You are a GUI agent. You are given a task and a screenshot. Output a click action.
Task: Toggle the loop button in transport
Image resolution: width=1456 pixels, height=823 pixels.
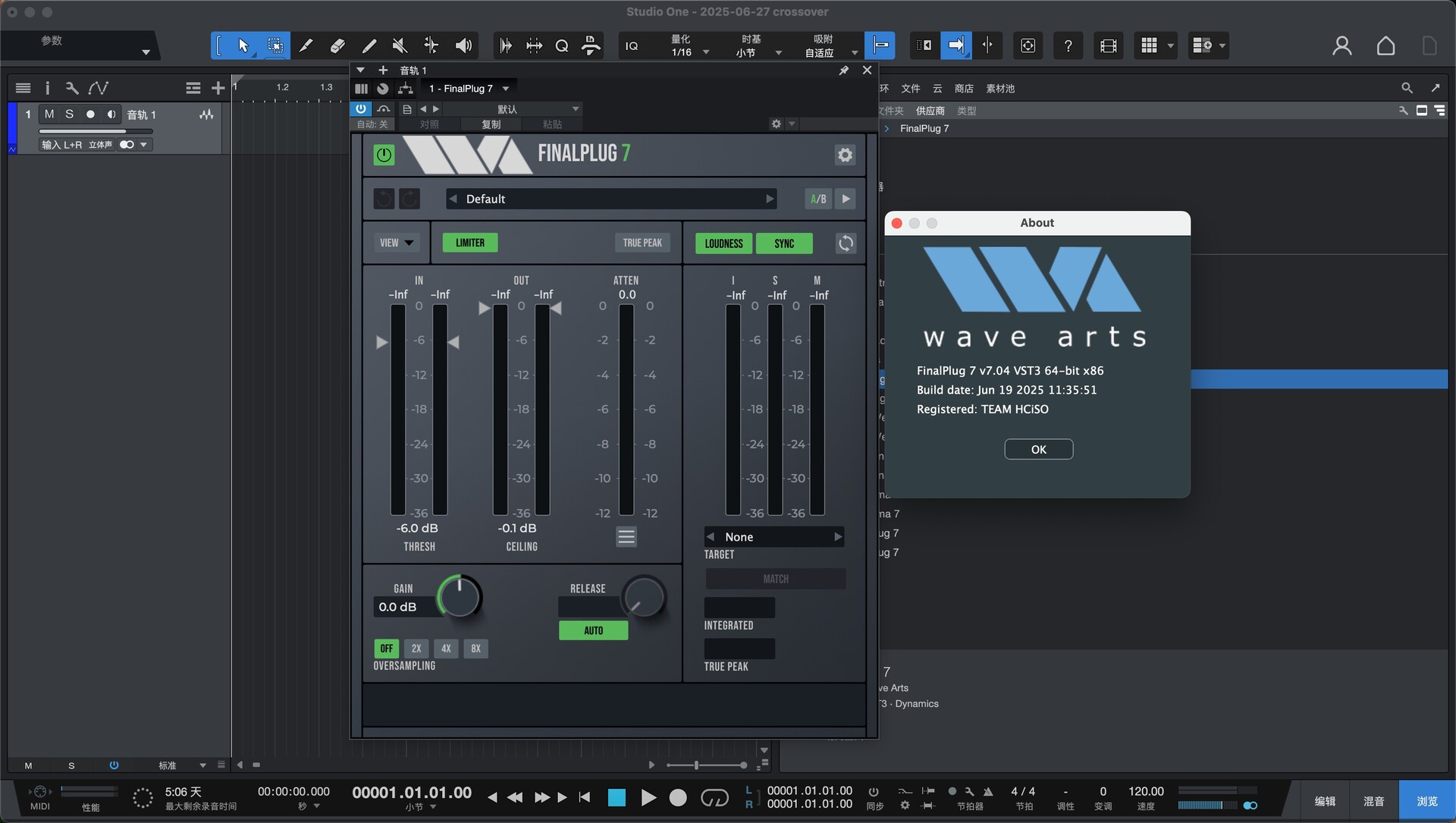[714, 797]
